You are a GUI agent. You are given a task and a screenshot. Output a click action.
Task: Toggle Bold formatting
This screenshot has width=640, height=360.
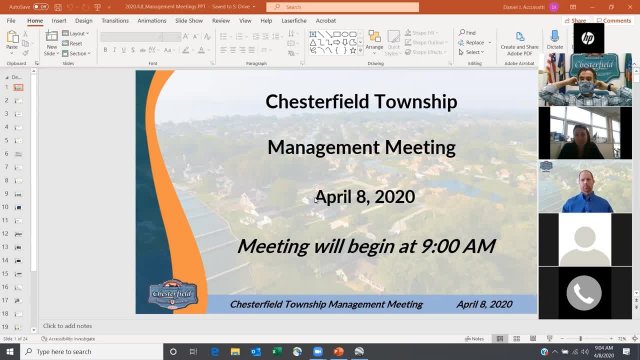tap(105, 50)
